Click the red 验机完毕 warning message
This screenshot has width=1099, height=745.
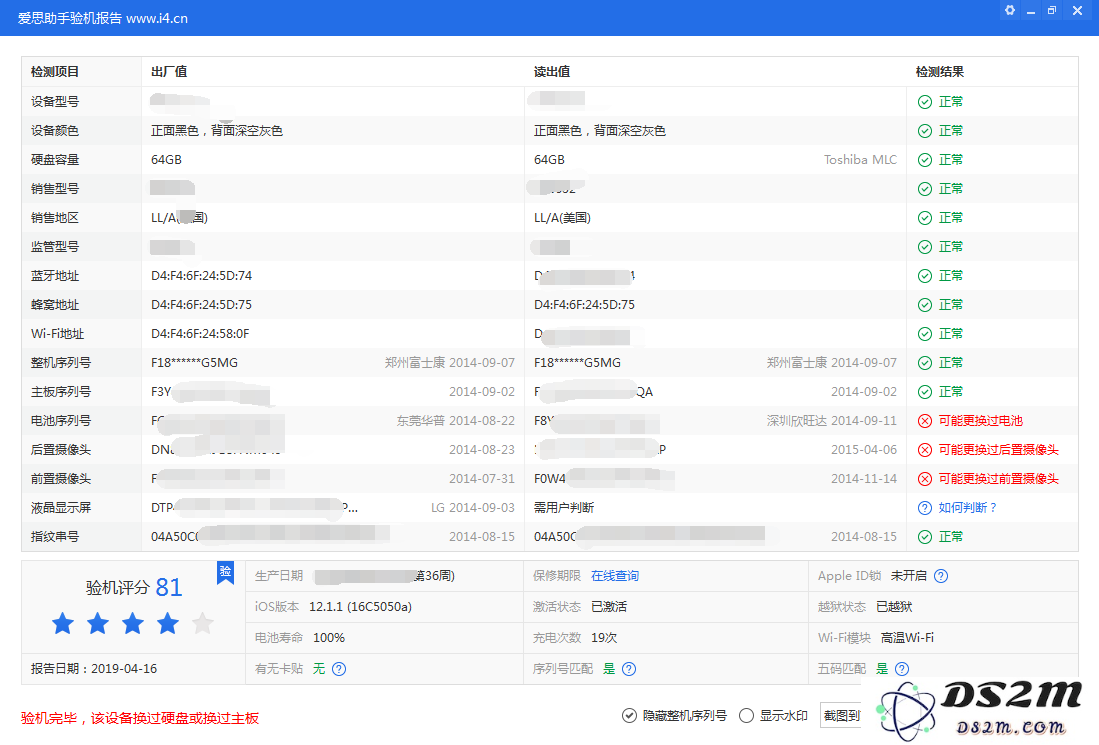coord(140,718)
